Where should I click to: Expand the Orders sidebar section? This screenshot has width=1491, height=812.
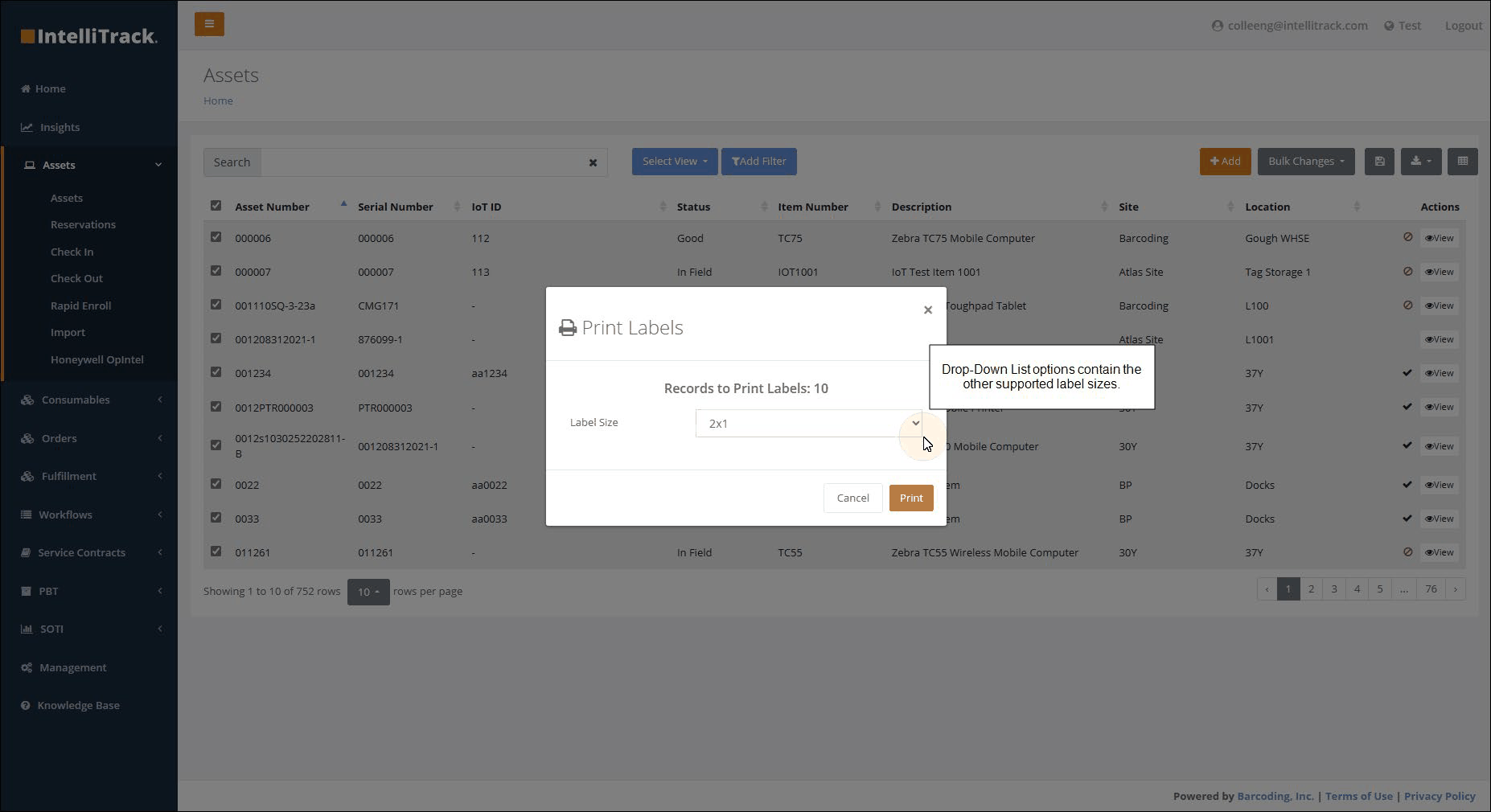(x=90, y=438)
